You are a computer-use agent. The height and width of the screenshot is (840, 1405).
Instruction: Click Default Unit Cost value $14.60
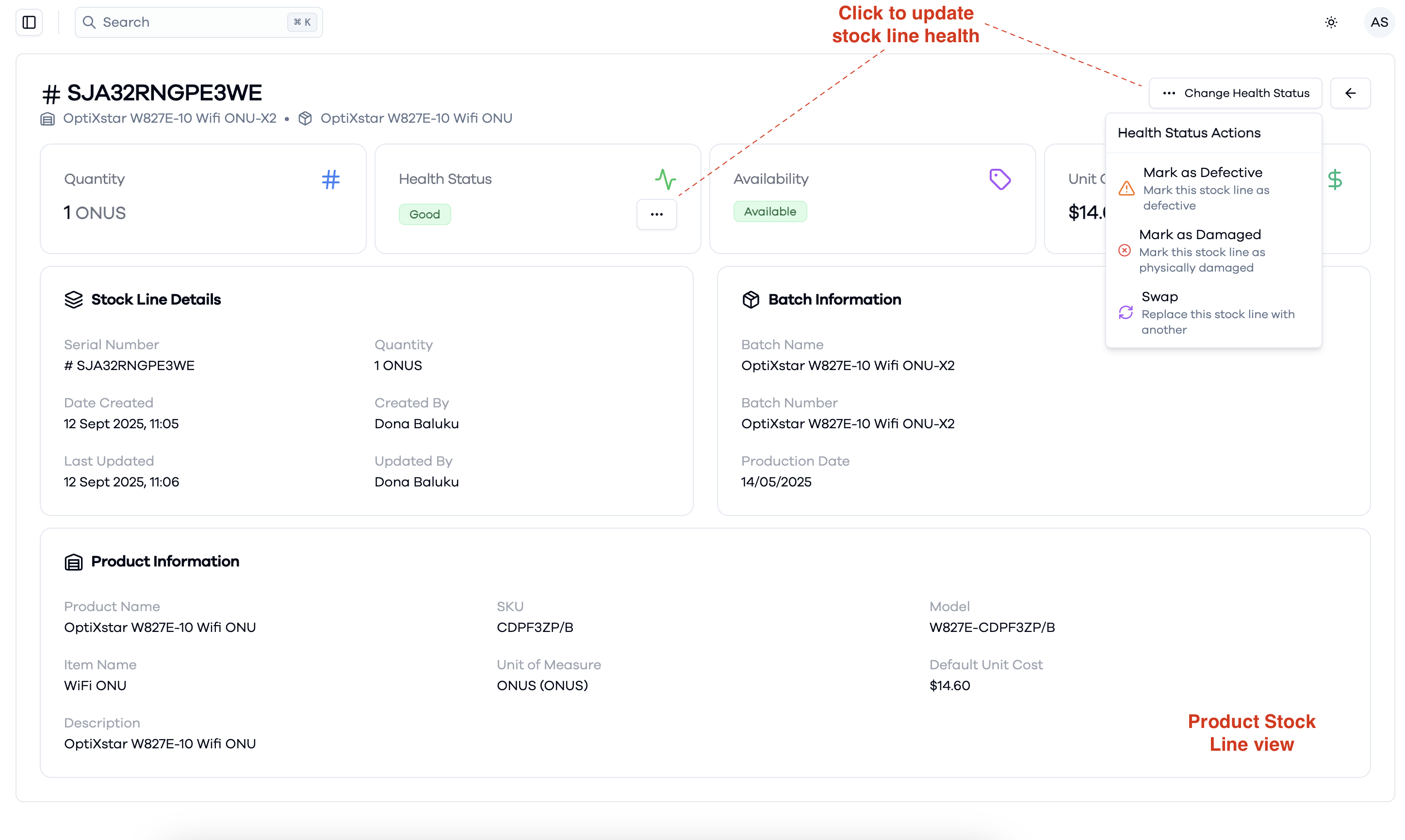coord(949,686)
